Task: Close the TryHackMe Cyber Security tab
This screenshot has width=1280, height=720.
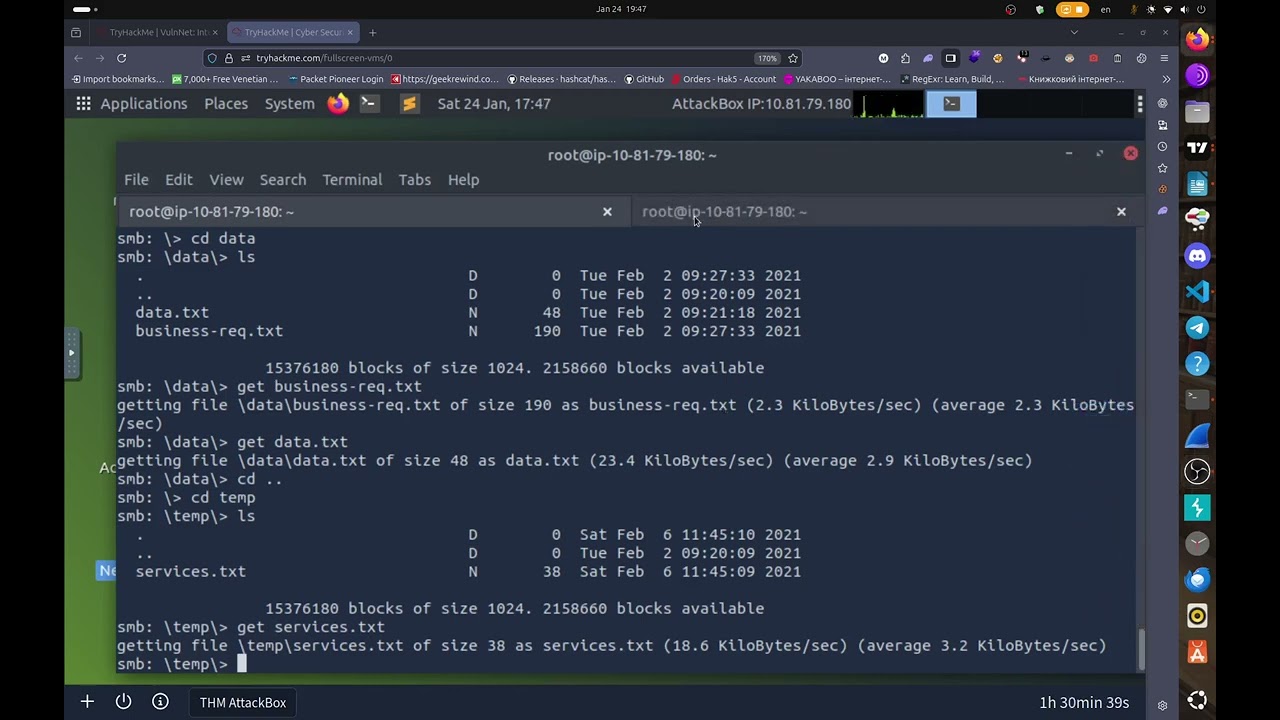Action: click(x=350, y=32)
